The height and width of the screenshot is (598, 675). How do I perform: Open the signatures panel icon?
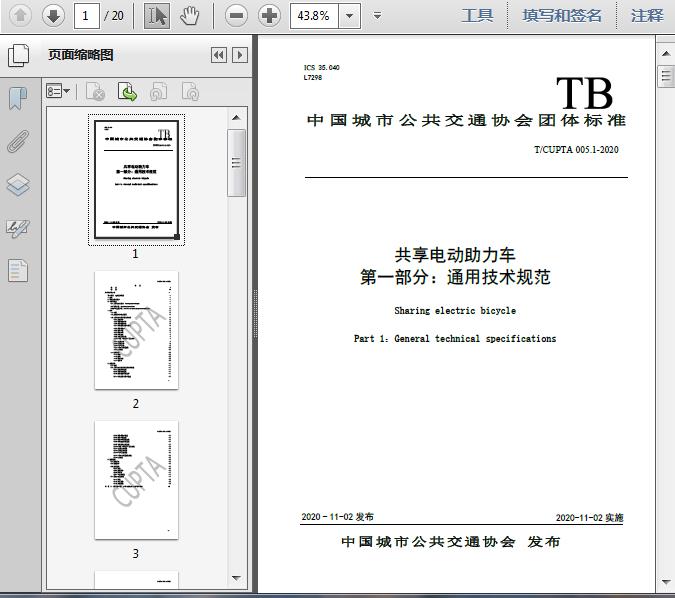[x=18, y=229]
